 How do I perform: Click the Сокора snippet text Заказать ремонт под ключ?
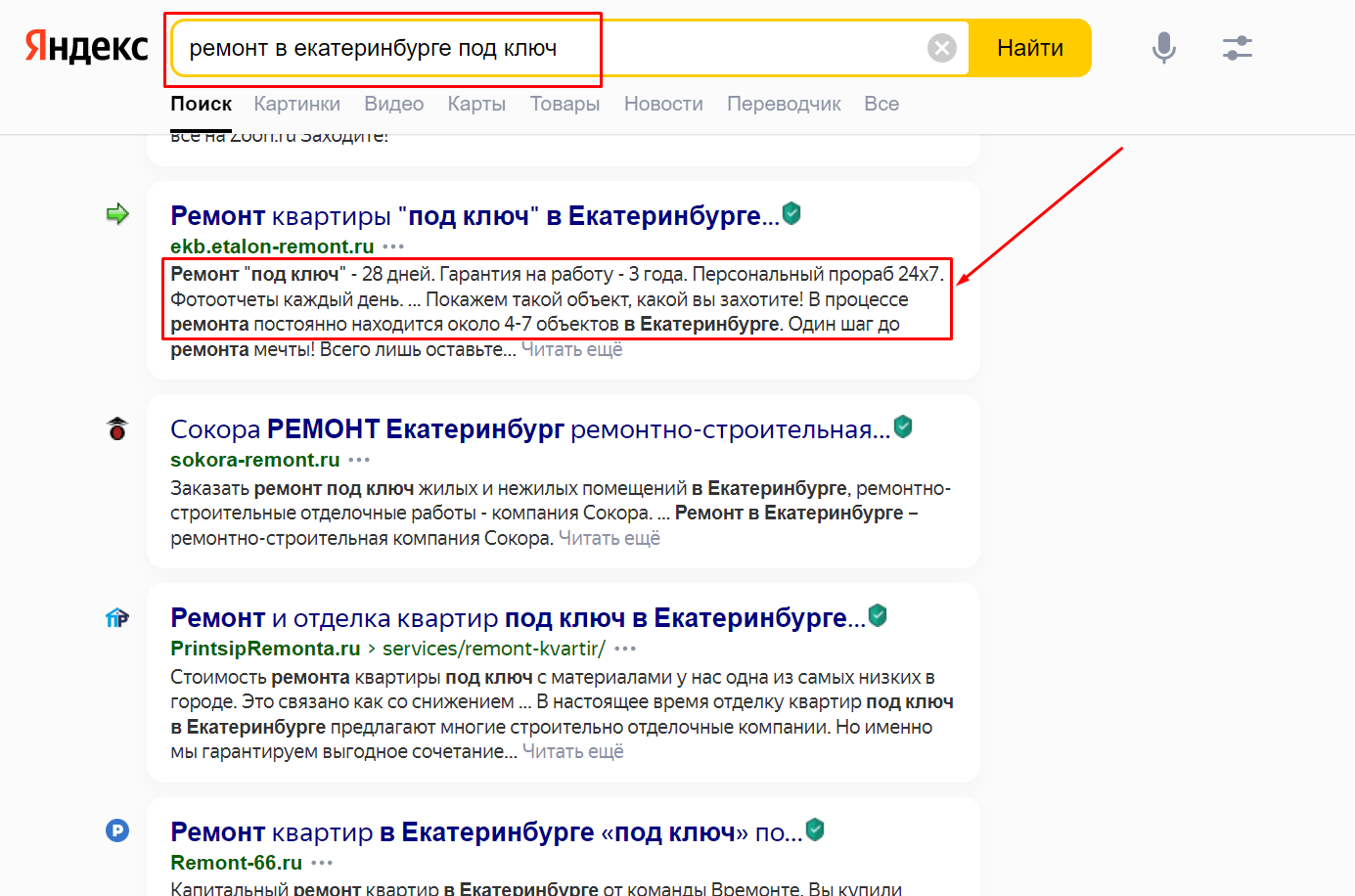561,513
